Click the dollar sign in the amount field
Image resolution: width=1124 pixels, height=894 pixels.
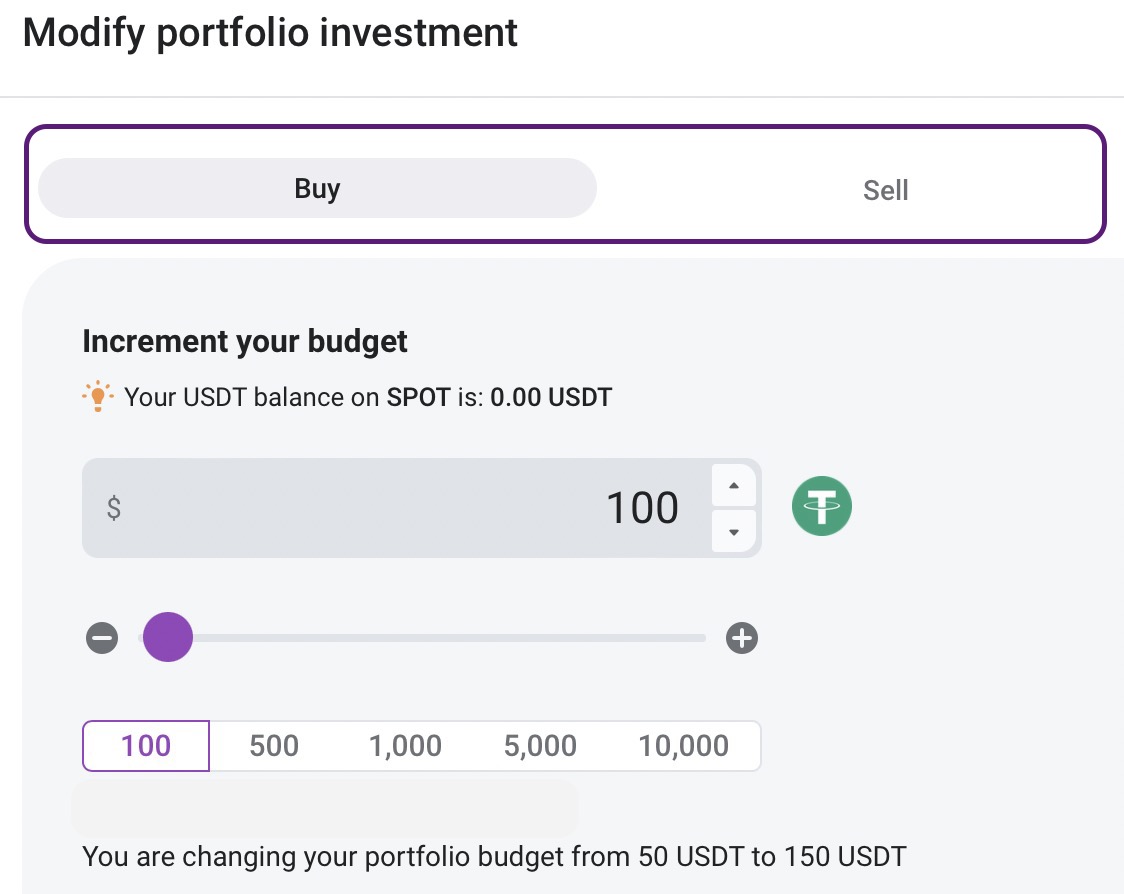point(114,508)
